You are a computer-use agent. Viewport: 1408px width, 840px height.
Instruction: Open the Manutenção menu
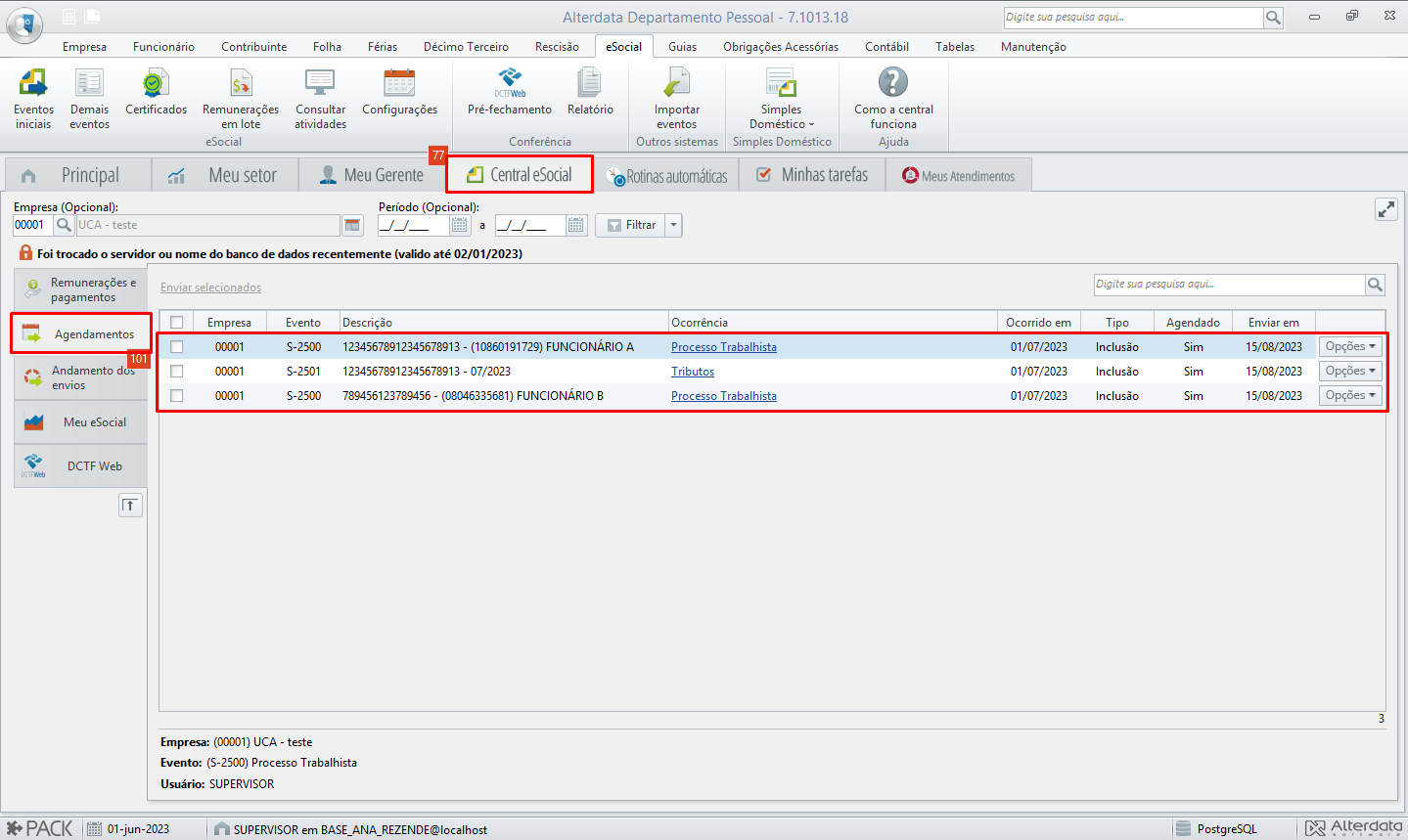(x=1033, y=47)
